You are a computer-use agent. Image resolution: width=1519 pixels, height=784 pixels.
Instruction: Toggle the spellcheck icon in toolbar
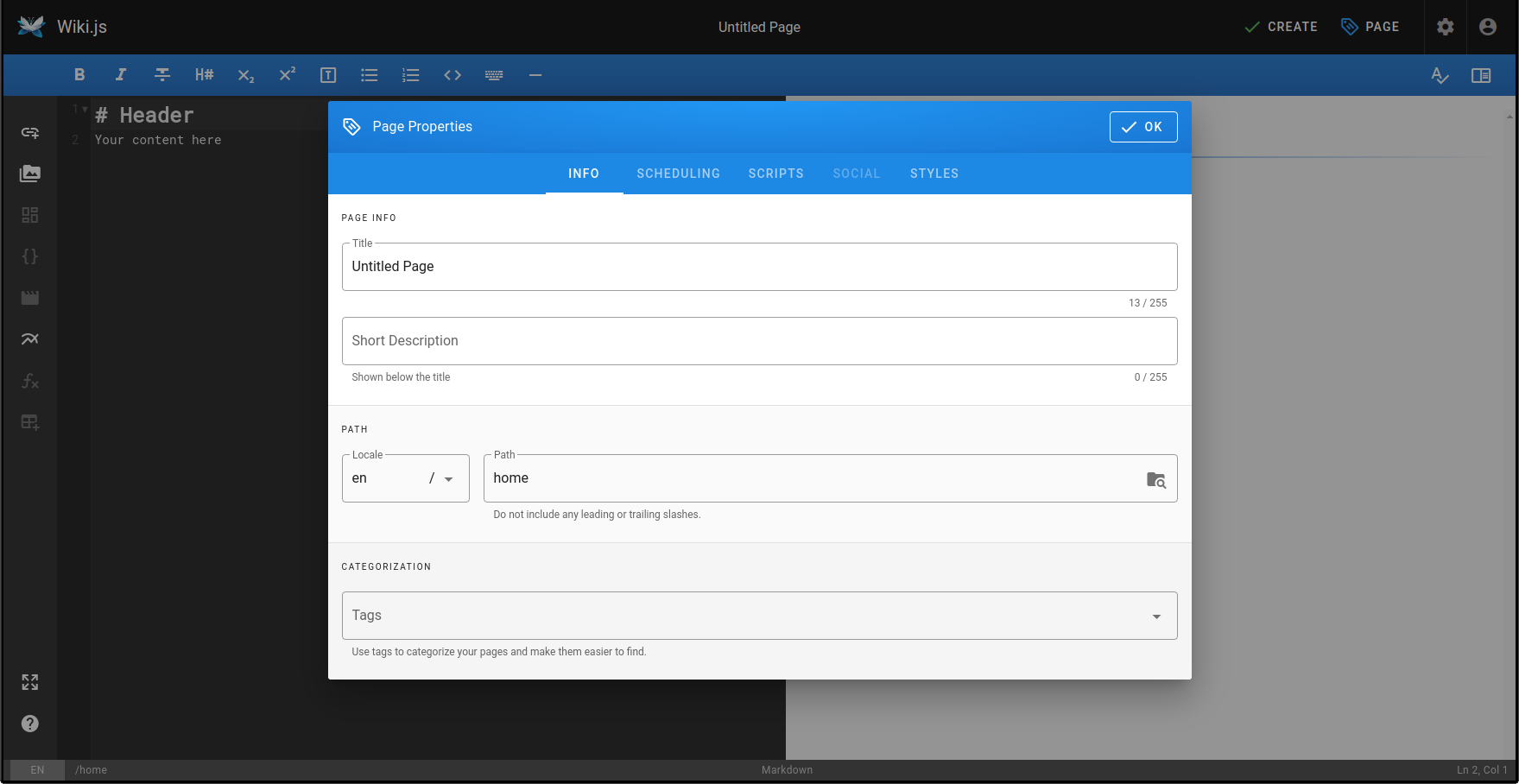point(1440,75)
